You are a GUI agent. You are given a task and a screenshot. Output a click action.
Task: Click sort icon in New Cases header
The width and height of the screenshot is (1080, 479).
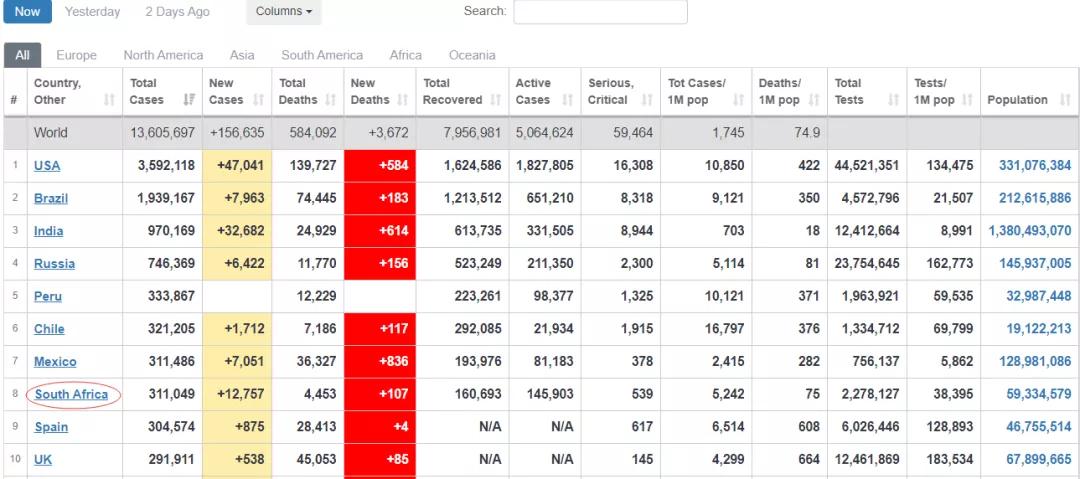(259, 100)
